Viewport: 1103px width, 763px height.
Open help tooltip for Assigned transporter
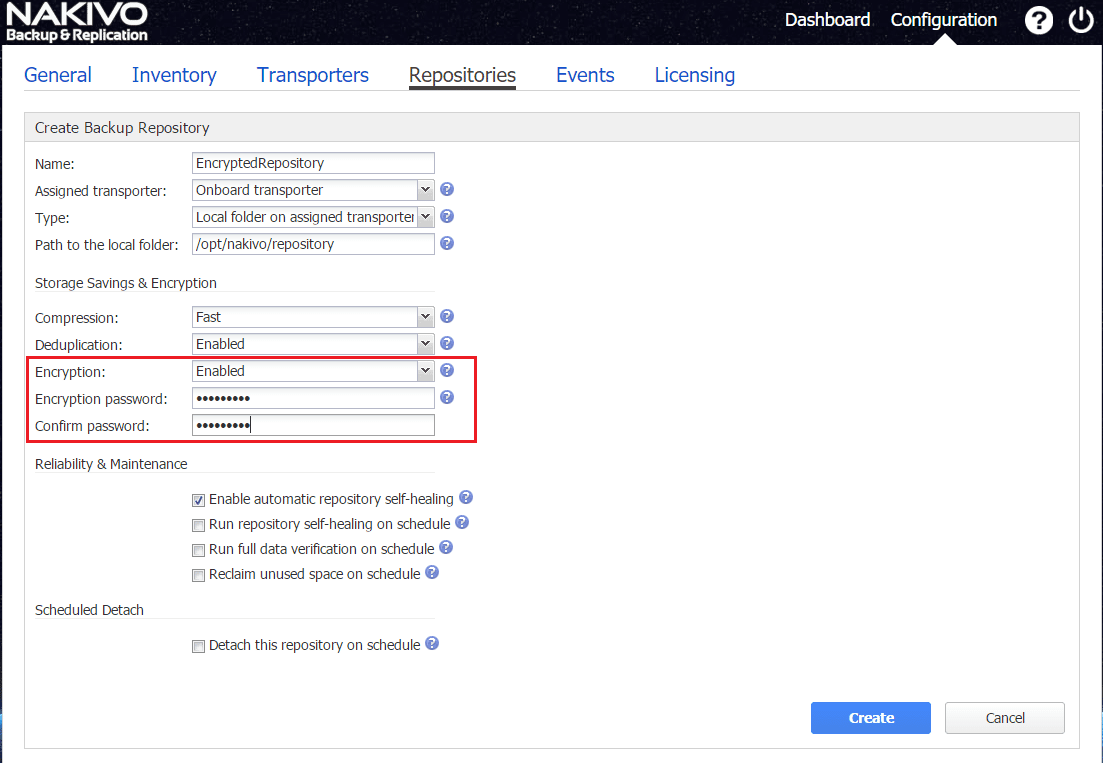coord(447,189)
